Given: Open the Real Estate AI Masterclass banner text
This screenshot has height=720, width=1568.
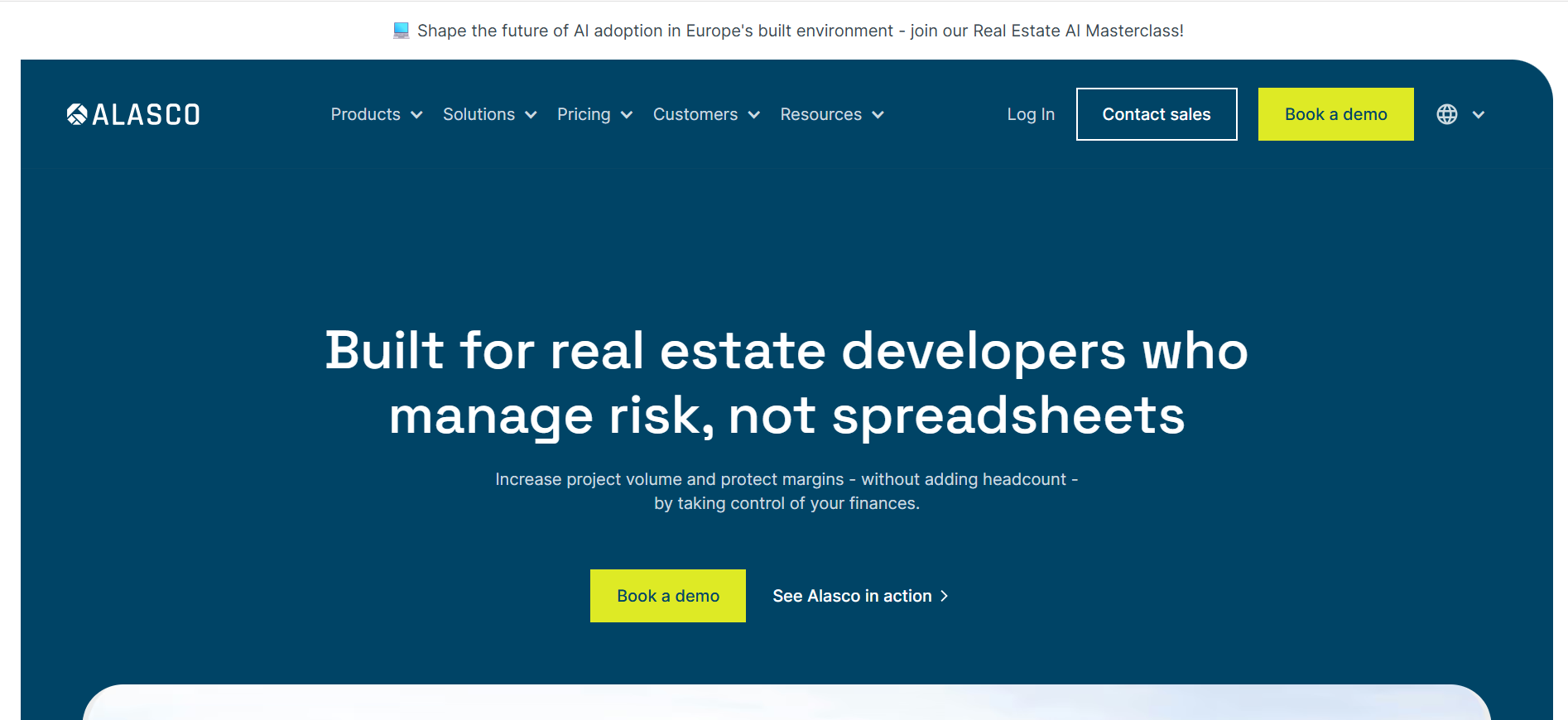Looking at the screenshot, I should point(801,31).
